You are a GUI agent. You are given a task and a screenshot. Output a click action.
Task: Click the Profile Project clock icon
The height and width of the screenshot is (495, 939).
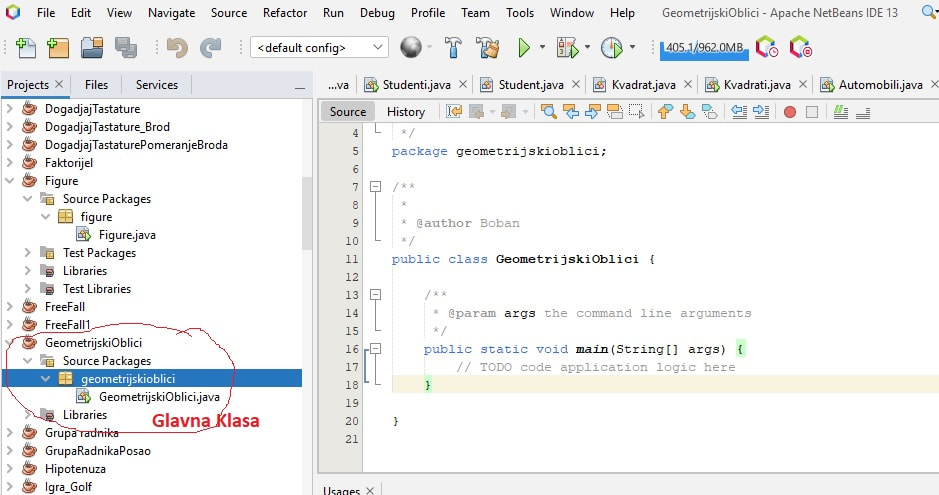coord(611,48)
